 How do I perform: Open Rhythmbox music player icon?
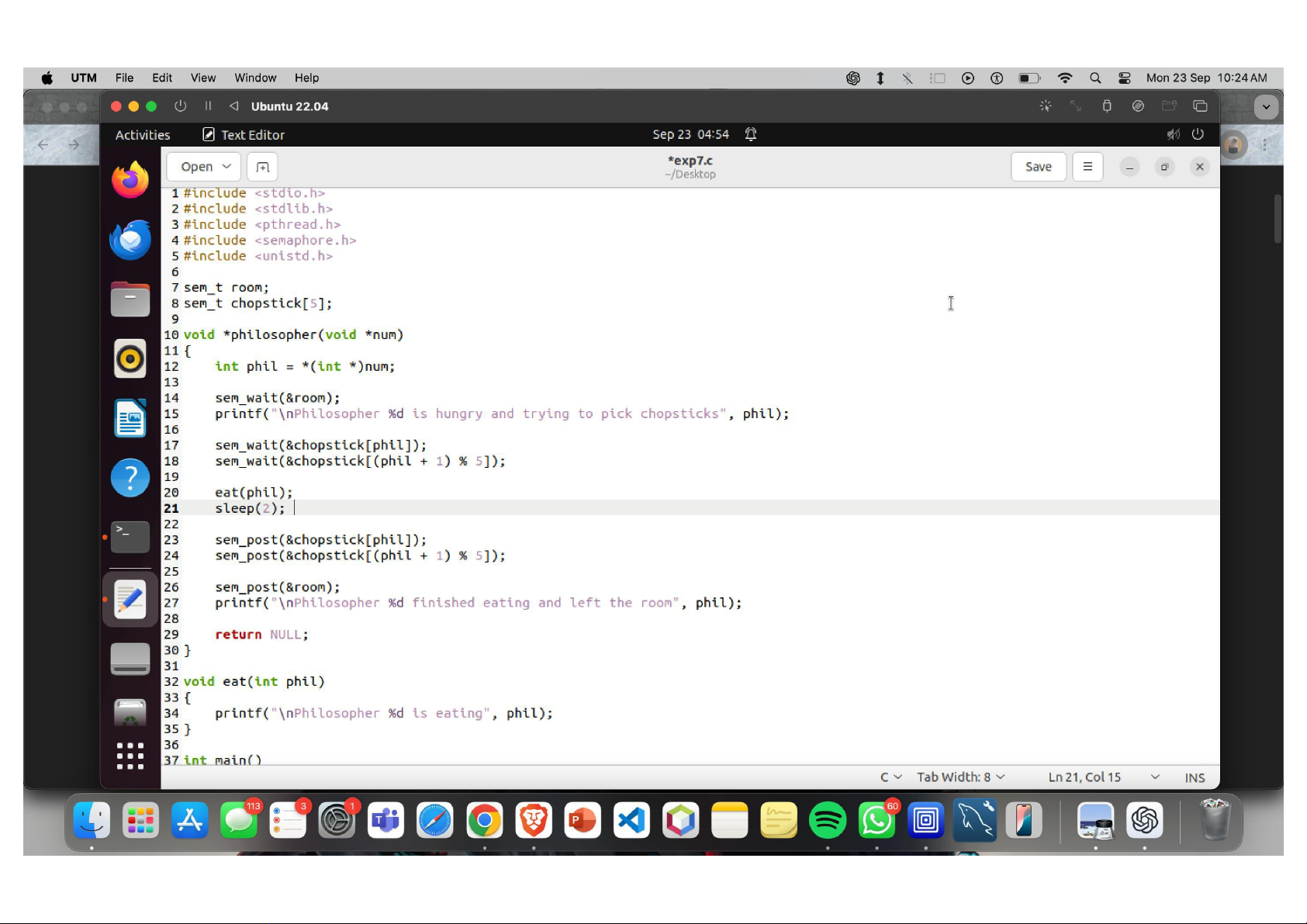click(x=130, y=359)
